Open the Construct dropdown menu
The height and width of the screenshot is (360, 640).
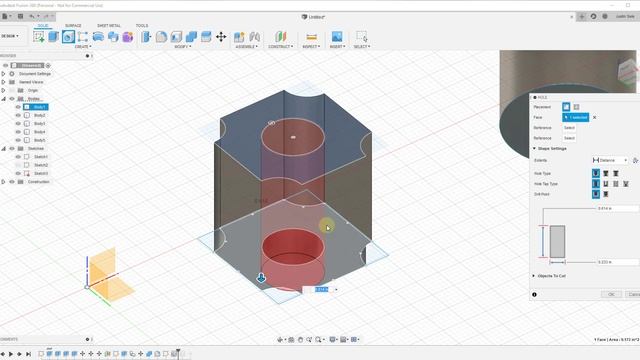pos(281,47)
